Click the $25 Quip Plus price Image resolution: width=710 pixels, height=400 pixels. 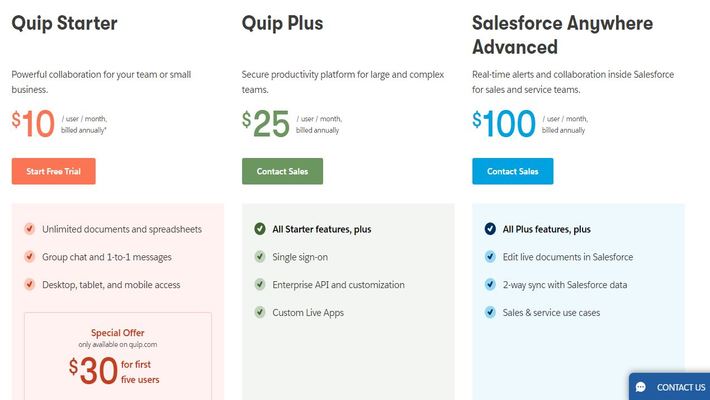pos(266,124)
